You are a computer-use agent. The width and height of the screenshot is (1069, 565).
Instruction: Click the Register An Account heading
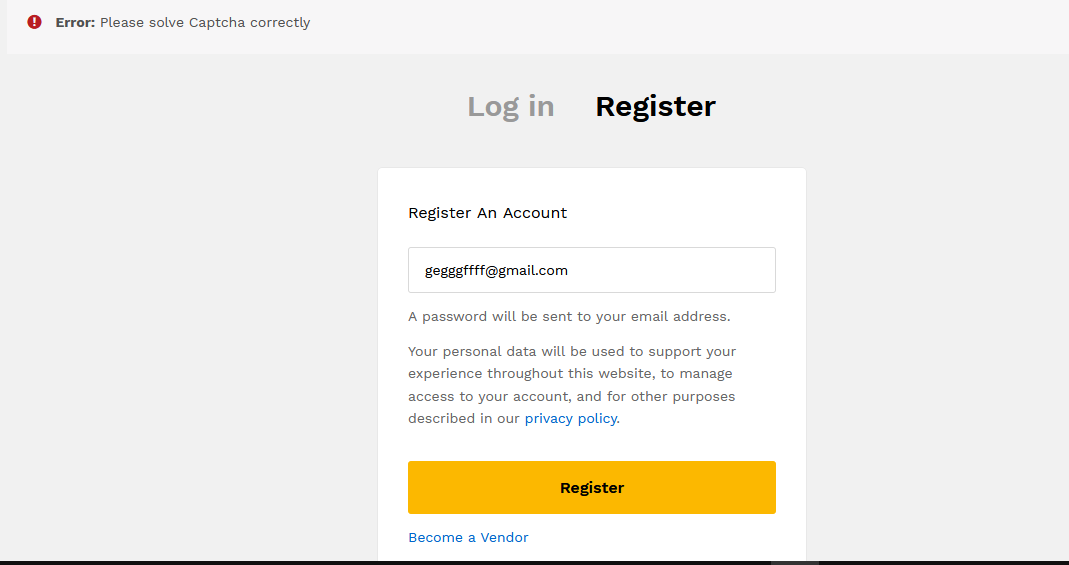487,213
